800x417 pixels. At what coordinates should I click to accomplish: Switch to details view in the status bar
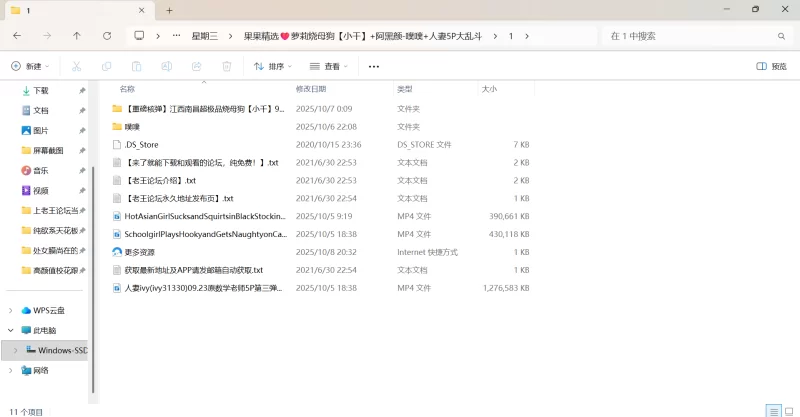coord(772,410)
